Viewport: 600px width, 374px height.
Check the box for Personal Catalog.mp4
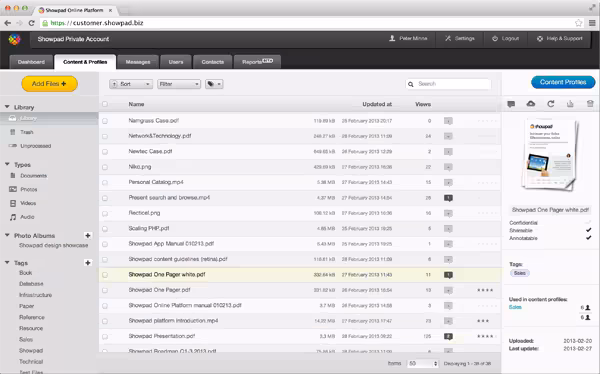click(105, 183)
